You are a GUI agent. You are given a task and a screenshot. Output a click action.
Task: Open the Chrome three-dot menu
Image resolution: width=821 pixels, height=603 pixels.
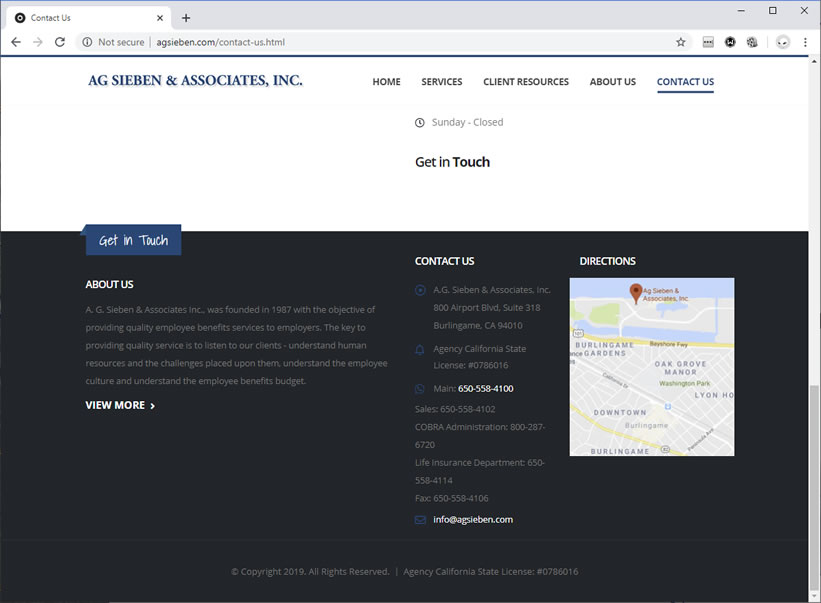pos(805,42)
